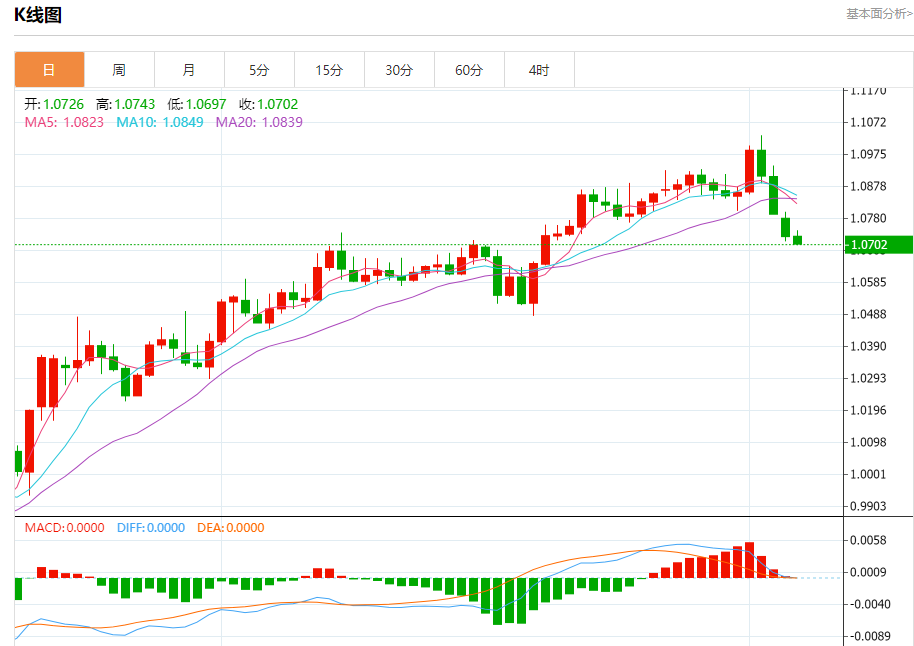Screen dimensions: 914x646
Task: Click the DIFF: 0.0000 label
Action: (151, 528)
